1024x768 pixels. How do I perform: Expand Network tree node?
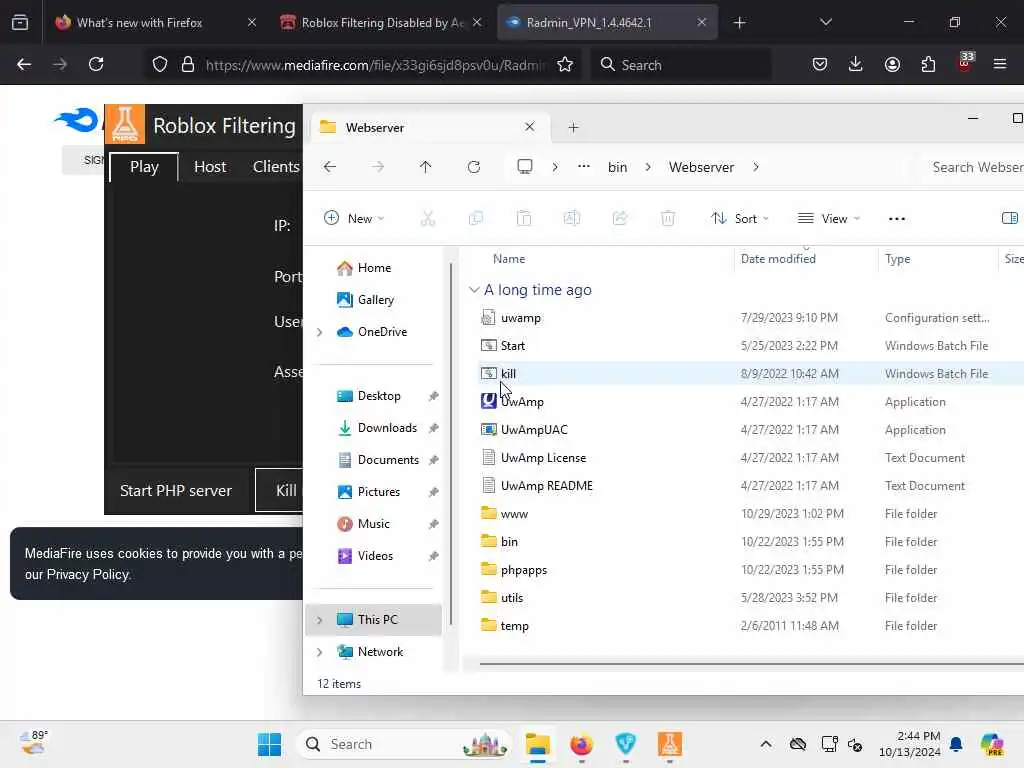point(320,652)
